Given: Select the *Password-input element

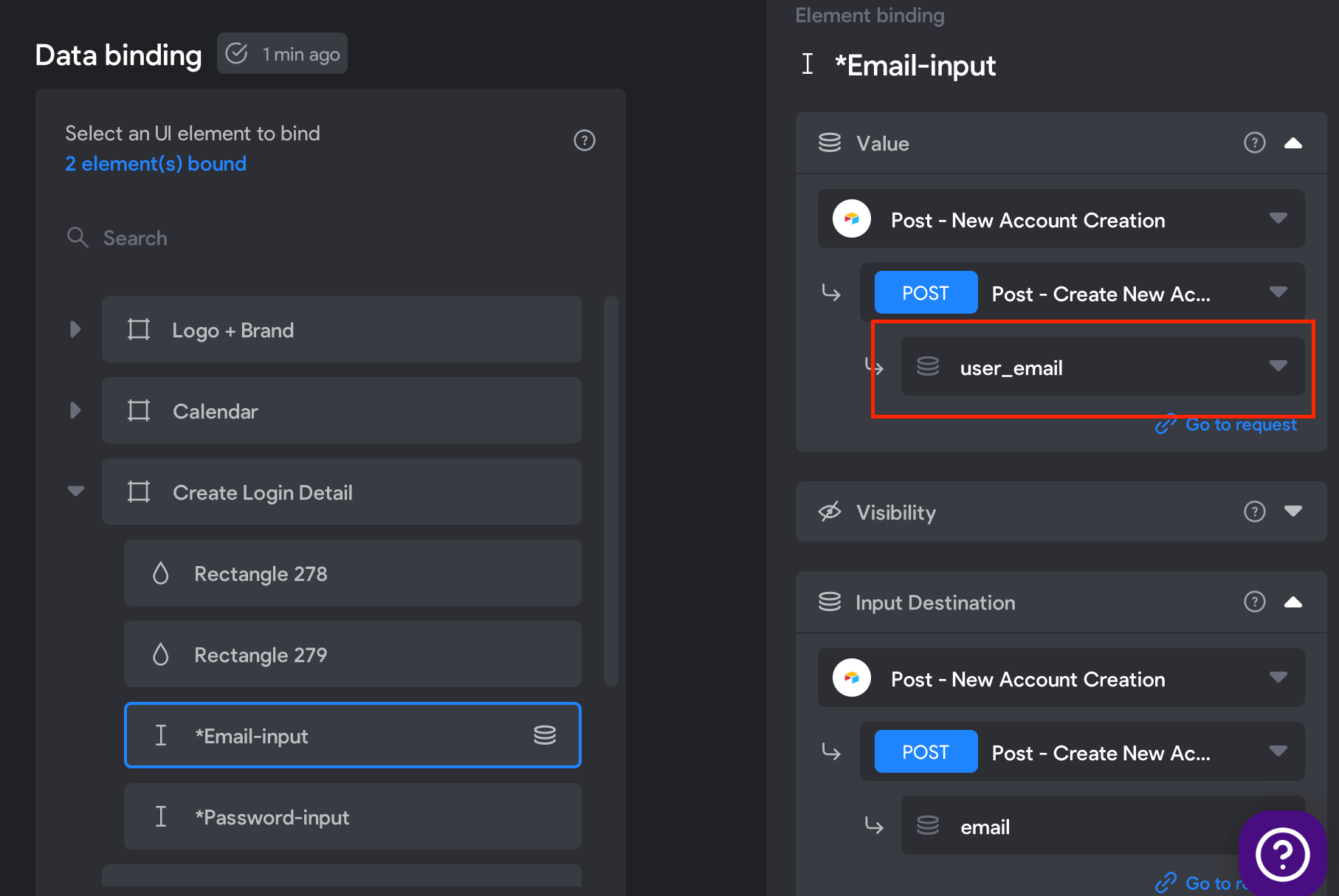Looking at the screenshot, I should (x=353, y=816).
